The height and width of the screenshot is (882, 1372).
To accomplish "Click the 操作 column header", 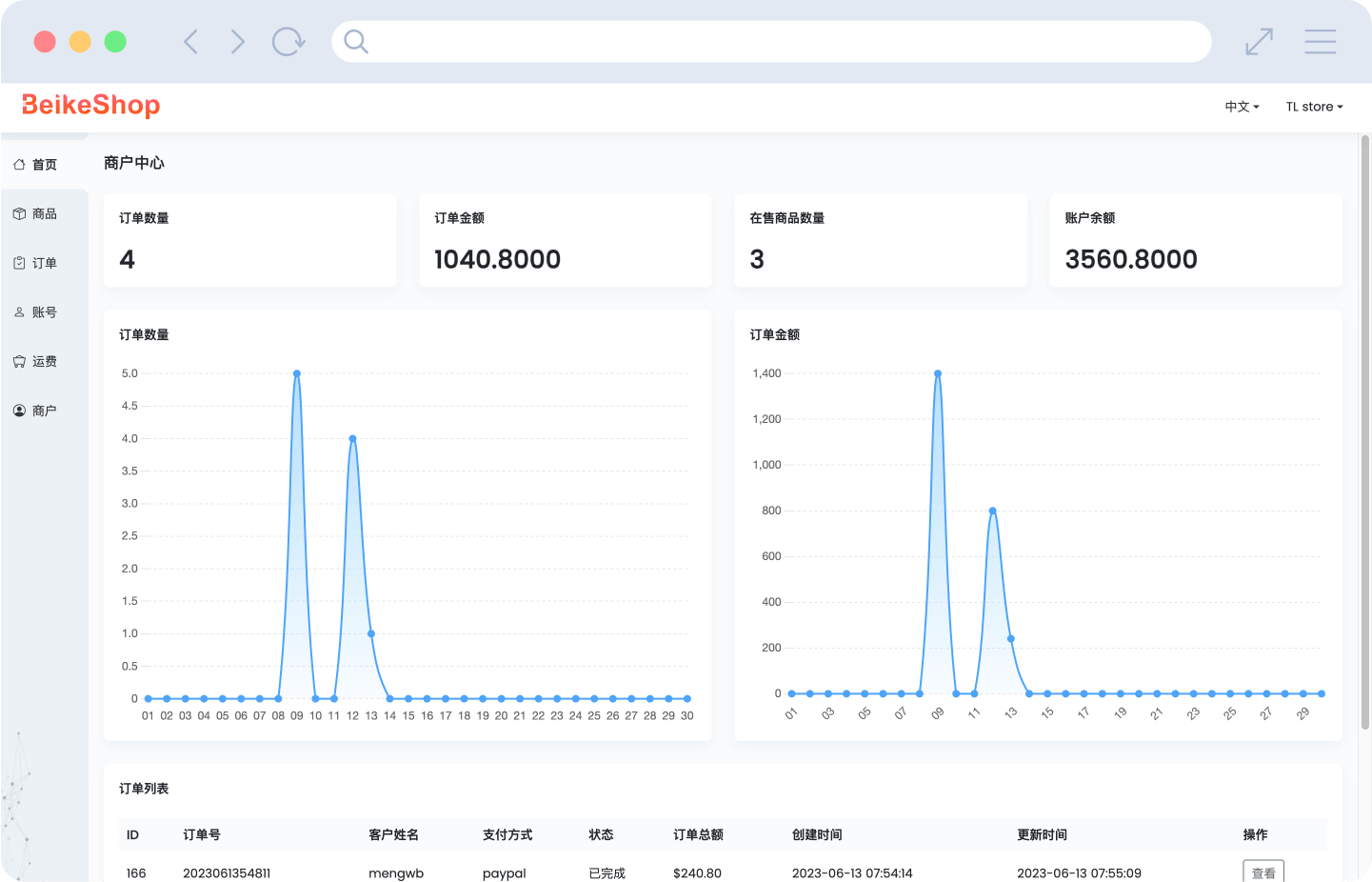I will 1255,834.
